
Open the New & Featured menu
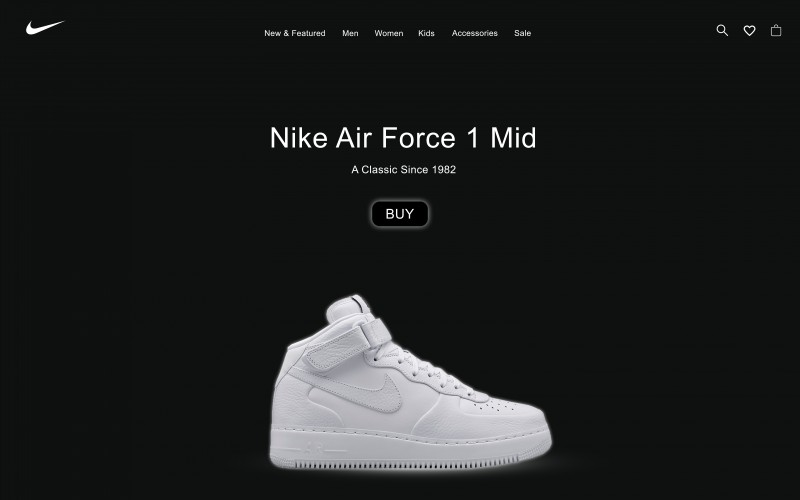coord(294,33)
